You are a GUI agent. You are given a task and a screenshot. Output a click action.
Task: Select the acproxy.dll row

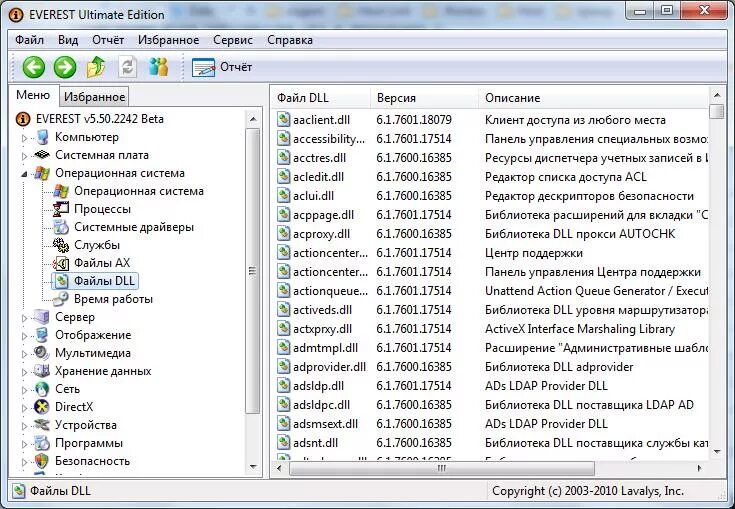pos(490,234)
